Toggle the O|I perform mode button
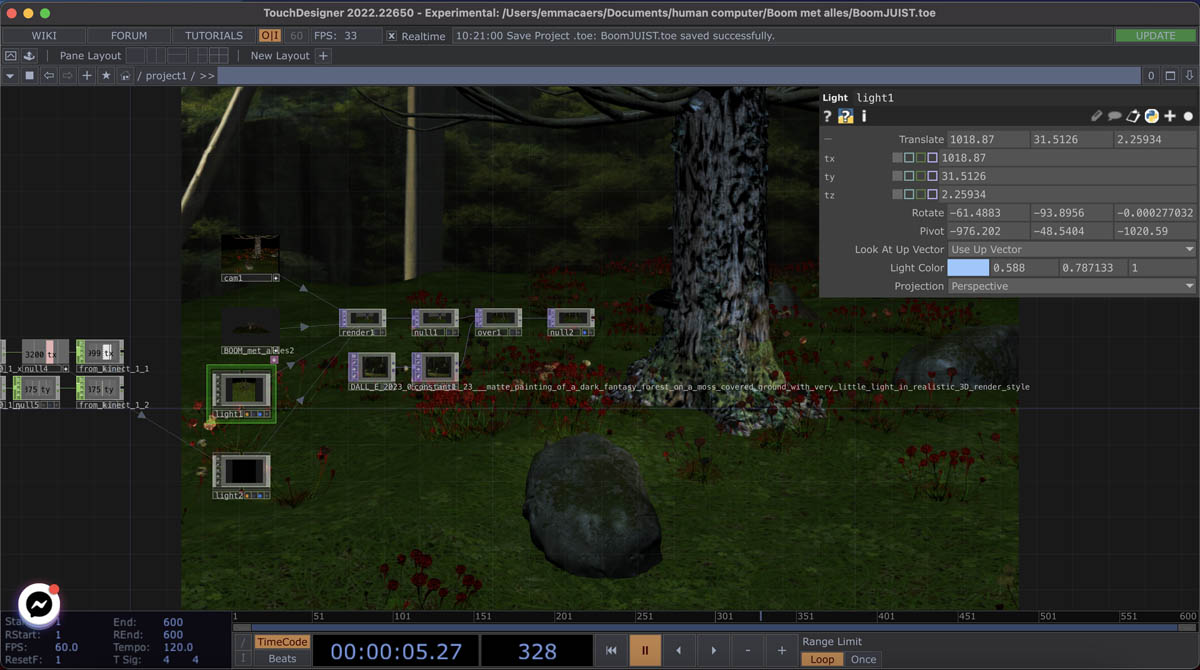This screenshot has width=1200, height=670. (x=270, y=36)
